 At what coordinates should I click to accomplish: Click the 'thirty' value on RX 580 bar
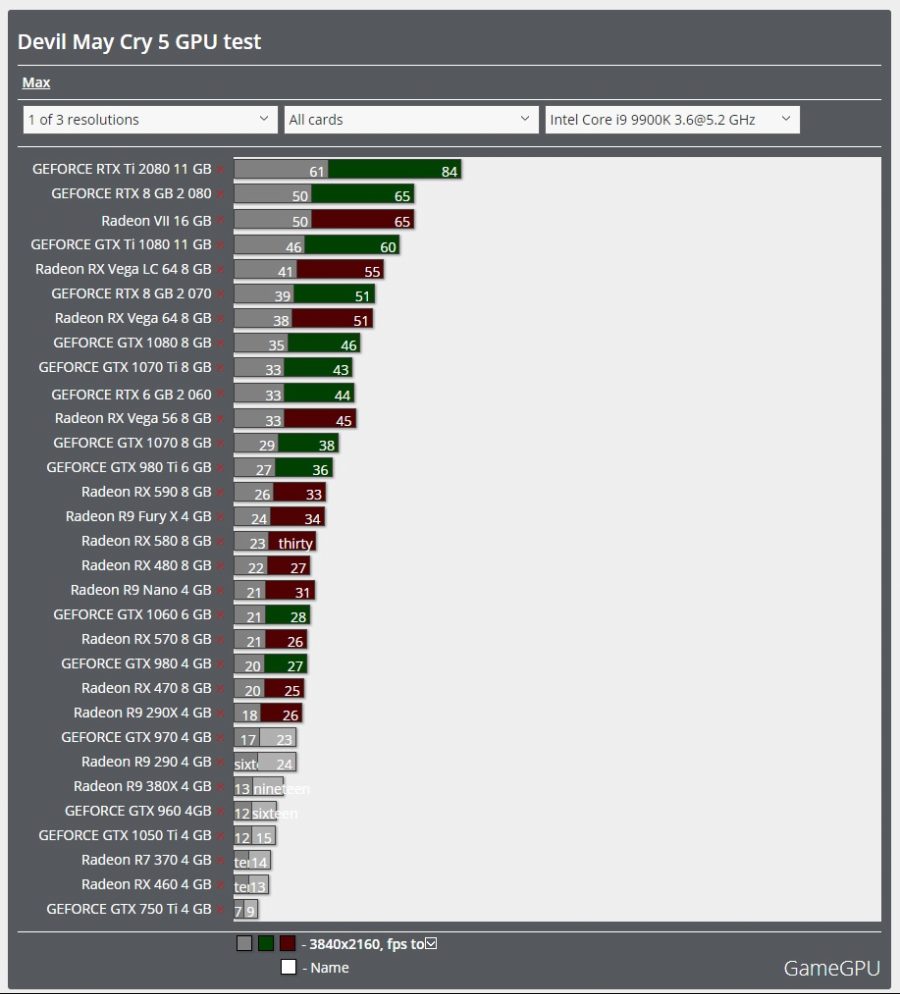tap(295, 543)
